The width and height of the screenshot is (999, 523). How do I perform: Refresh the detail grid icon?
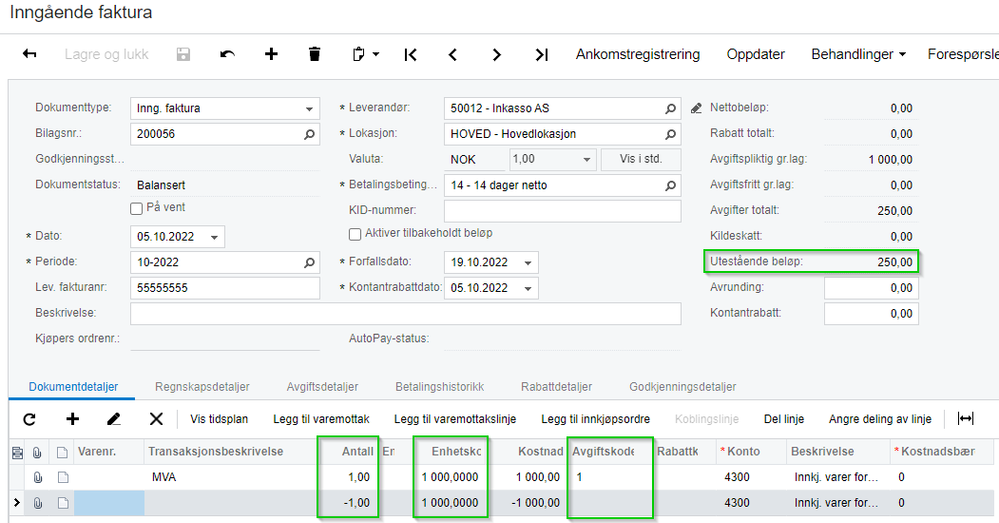pyautogui.click(x=29, y=419)
